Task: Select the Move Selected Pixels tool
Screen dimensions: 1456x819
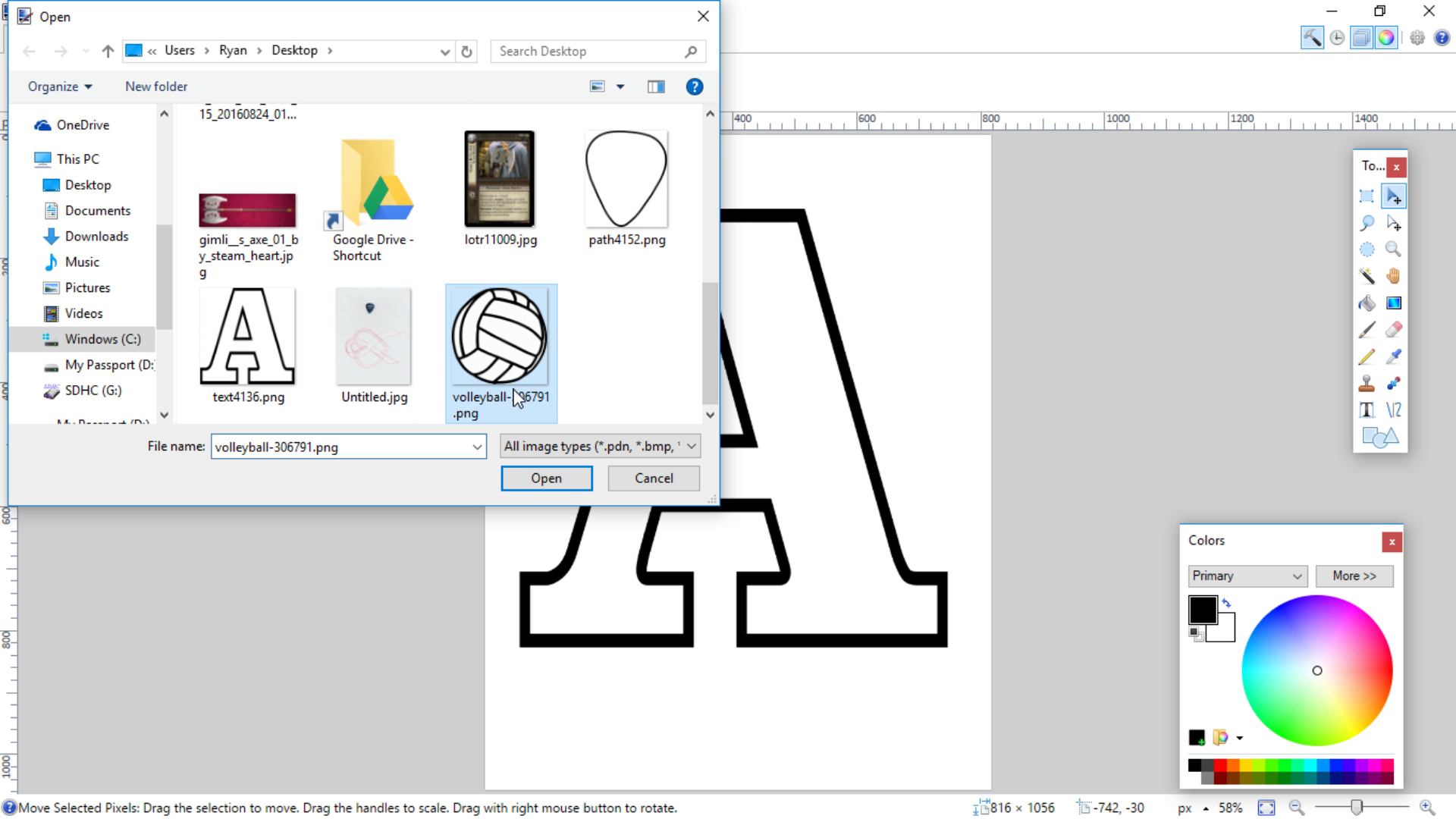Action: pyautogui.click(x=1393, y=196)
